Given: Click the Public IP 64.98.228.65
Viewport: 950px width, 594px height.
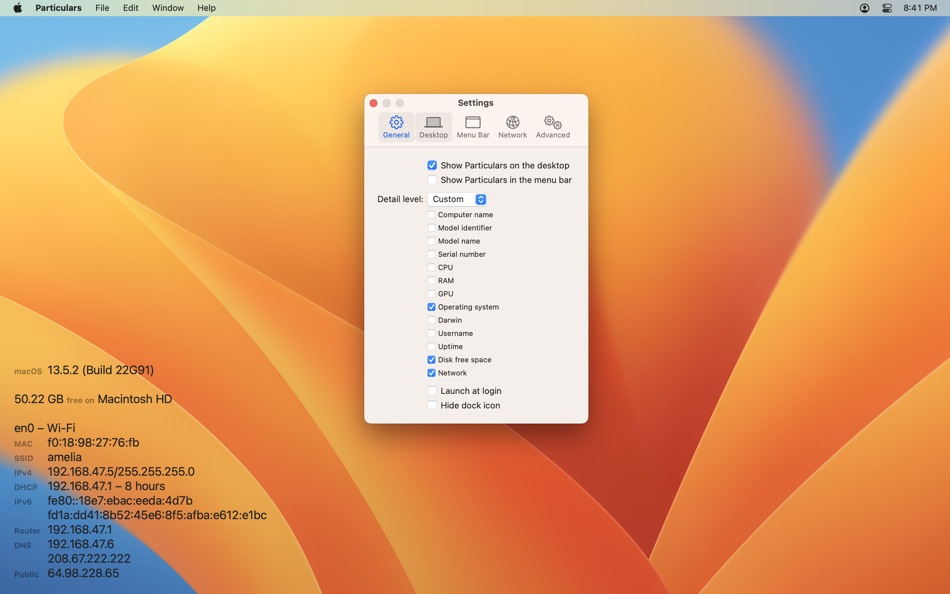Looking at the screenshot, I should tap(83, 573).
